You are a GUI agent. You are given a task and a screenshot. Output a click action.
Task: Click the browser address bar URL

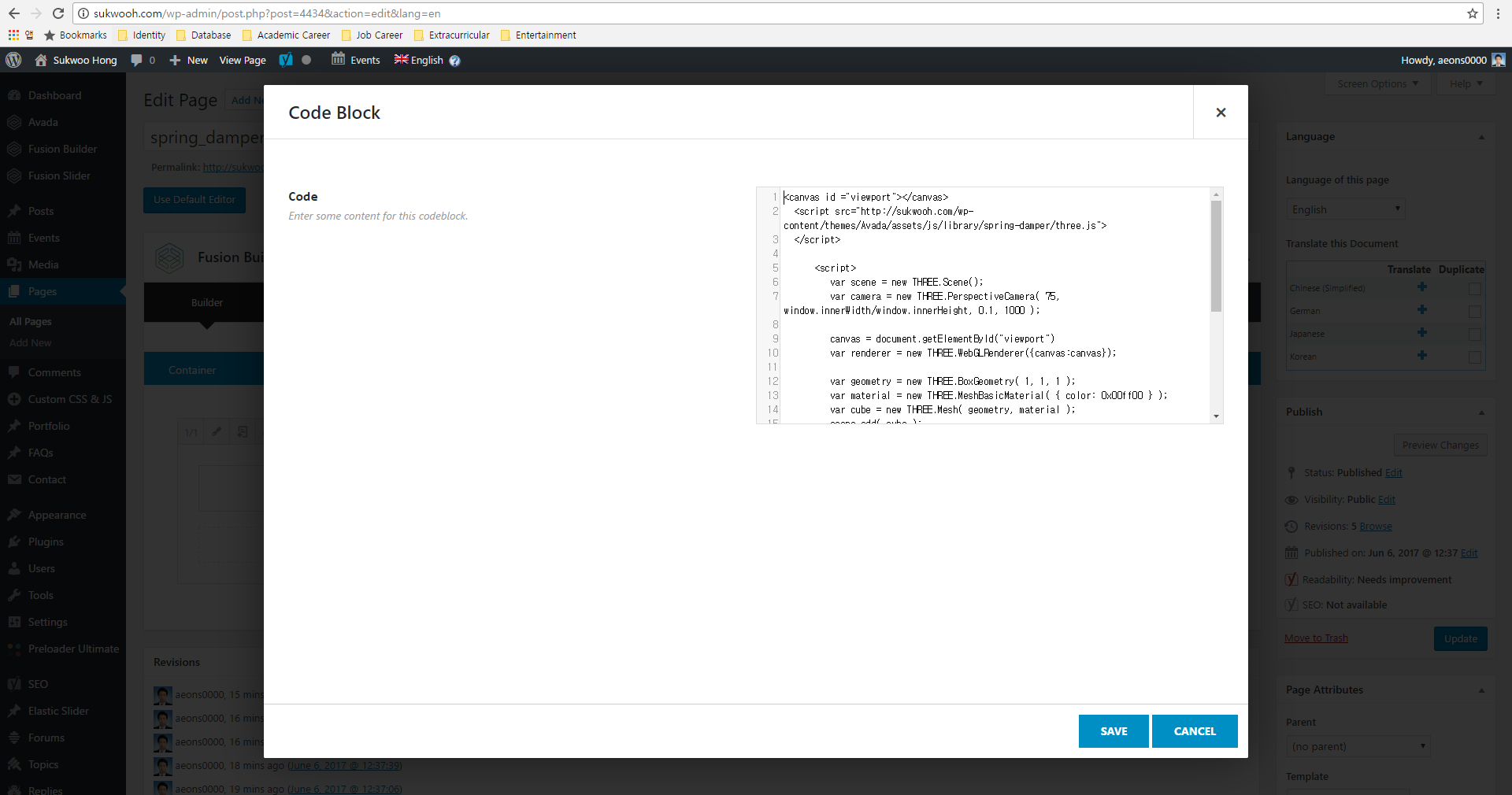267,13
